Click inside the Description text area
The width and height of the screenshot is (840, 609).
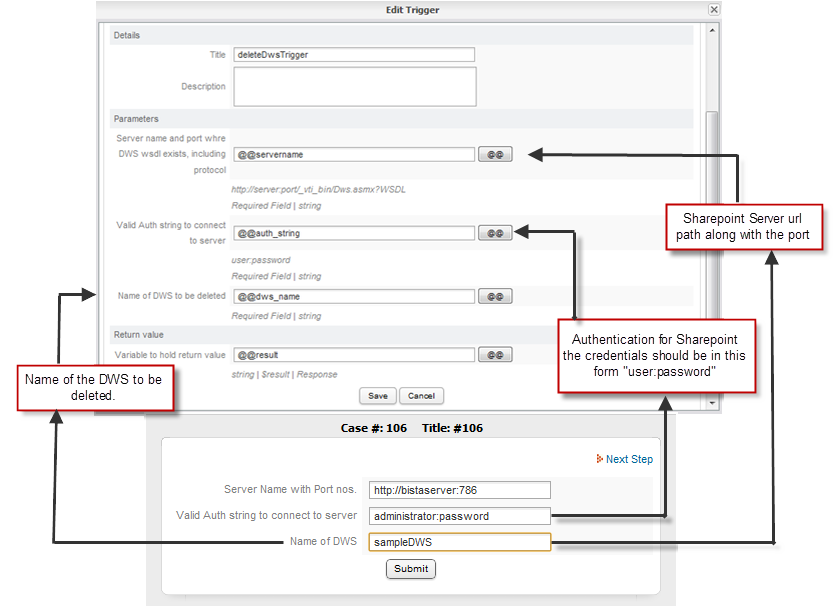[354, 87]
